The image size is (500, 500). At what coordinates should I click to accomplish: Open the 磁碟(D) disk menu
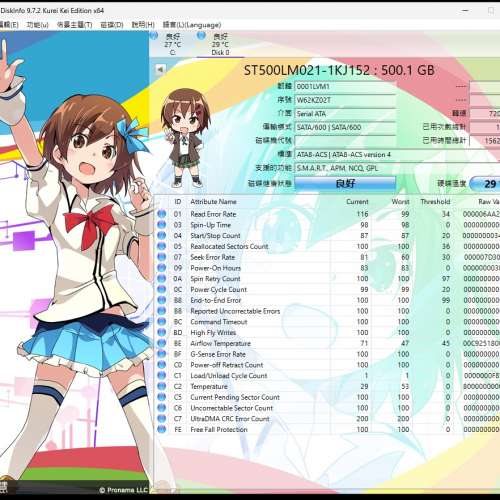[112, 25]
